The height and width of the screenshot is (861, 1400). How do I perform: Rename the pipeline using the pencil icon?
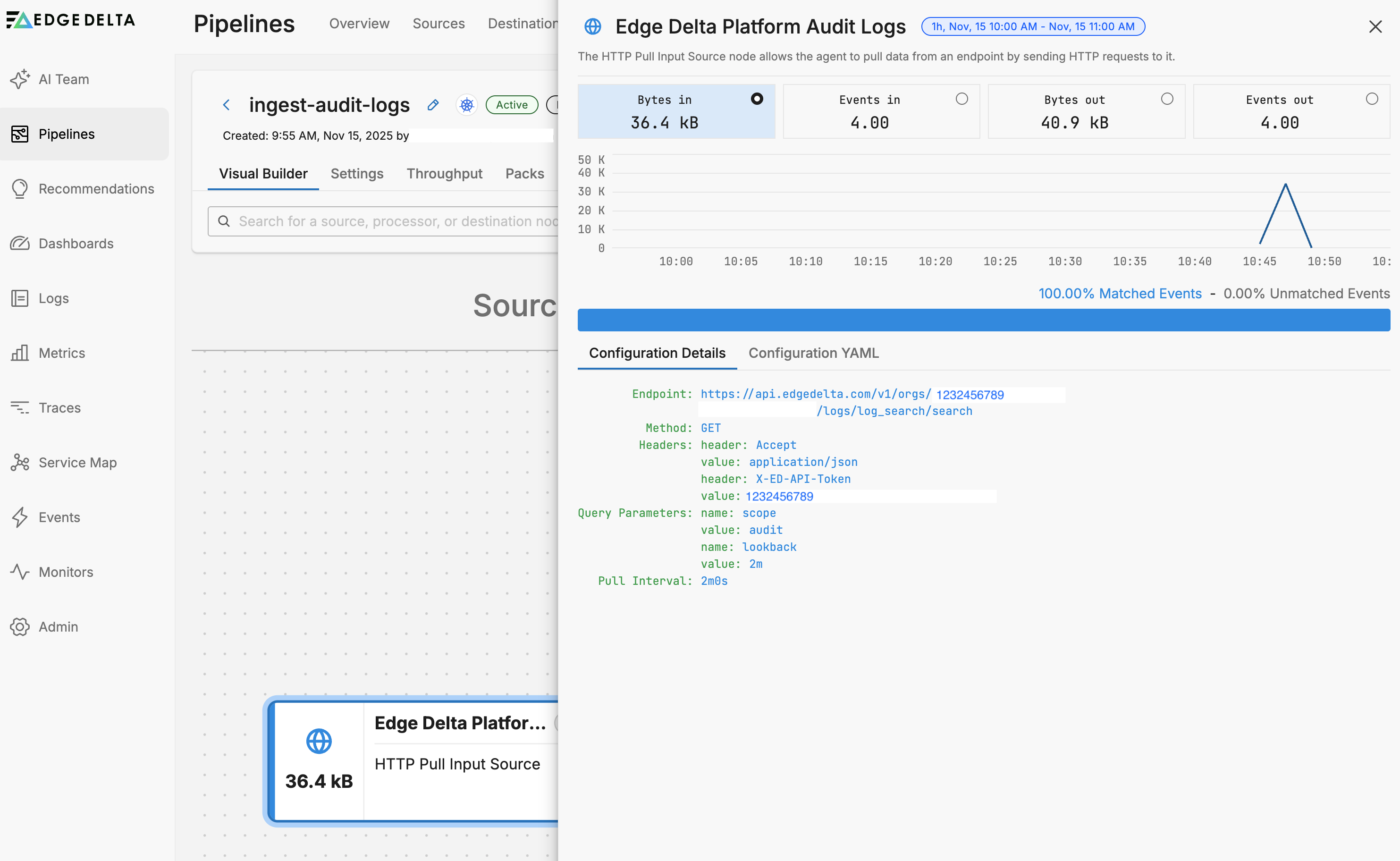(433, 105)
